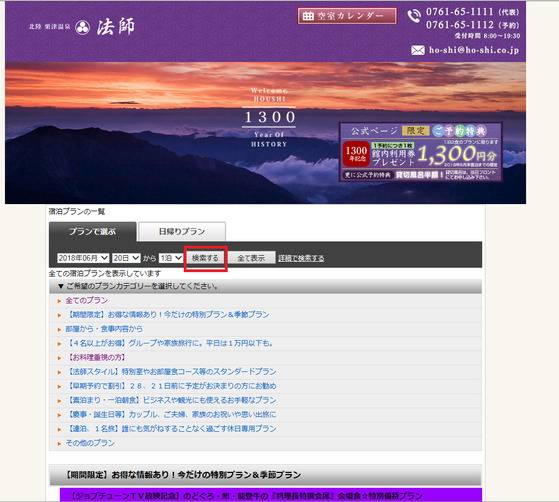Image resolution: width=559 pixels, height=502 pixels.
Task: Open 【法師スタイル】 standard plan link
Action: [171, 372]
